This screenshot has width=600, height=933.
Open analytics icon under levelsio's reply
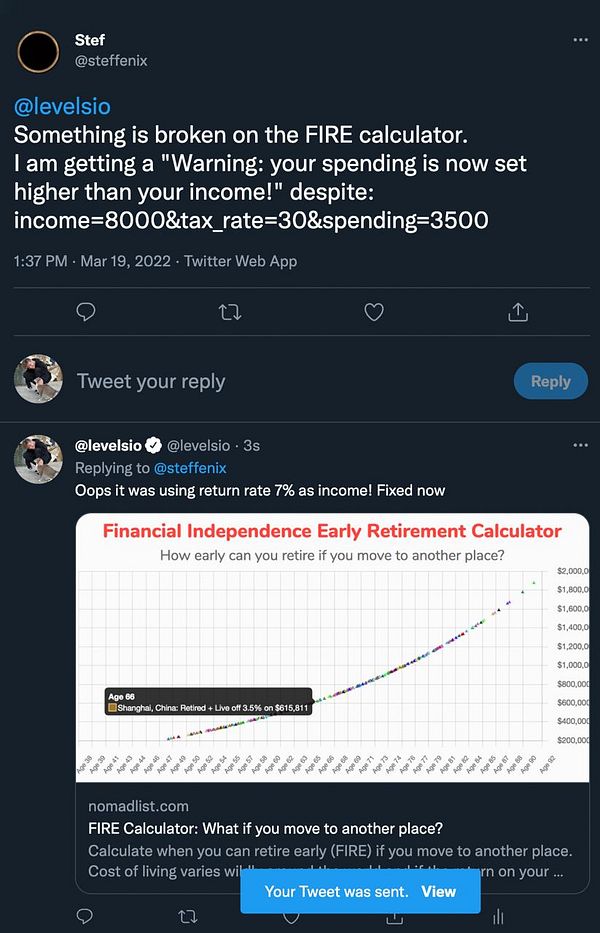pyautogui.click(x=497, y=915)
